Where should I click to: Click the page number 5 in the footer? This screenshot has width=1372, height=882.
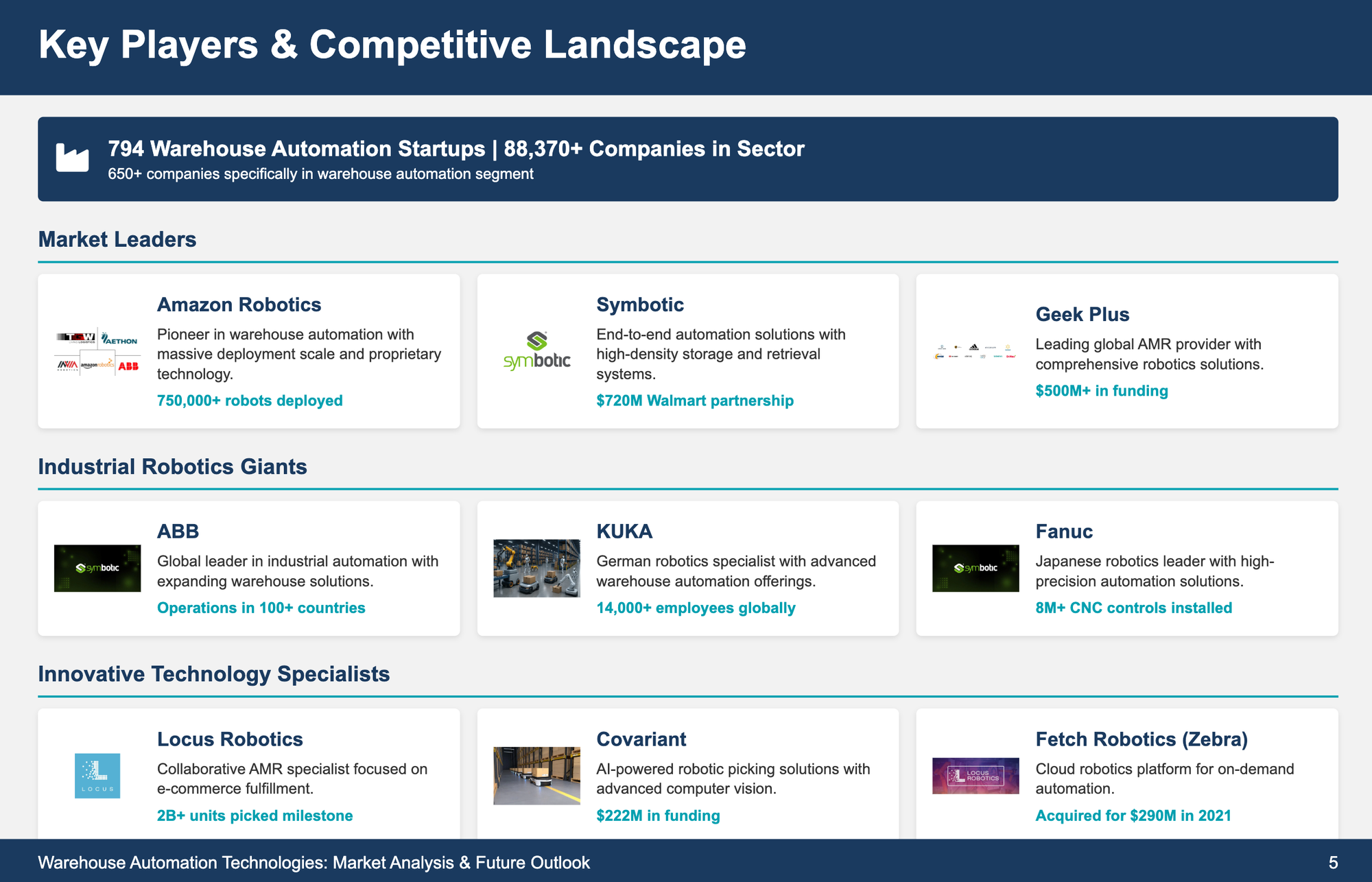point(1332,862)
